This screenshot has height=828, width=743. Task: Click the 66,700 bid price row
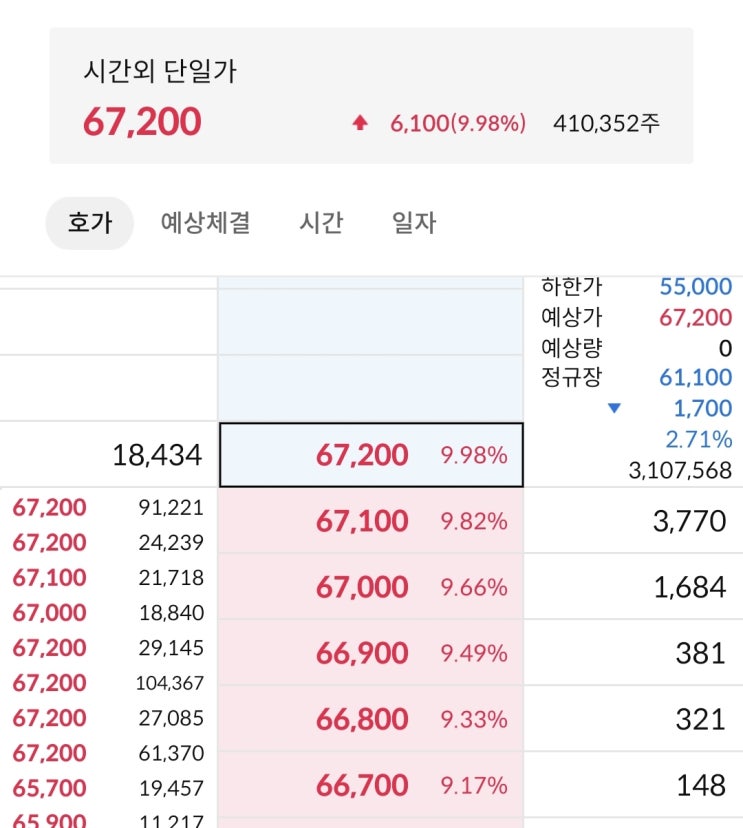tap(371, 785)
